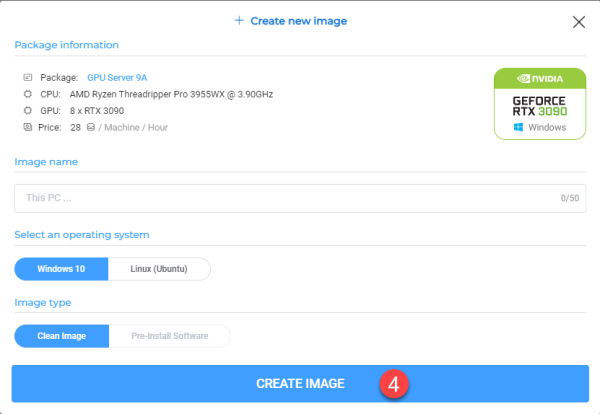Click the 0/50 character counter
This screenshot has height=414, width=600.
pyautogui.click(x=570, y=199)
